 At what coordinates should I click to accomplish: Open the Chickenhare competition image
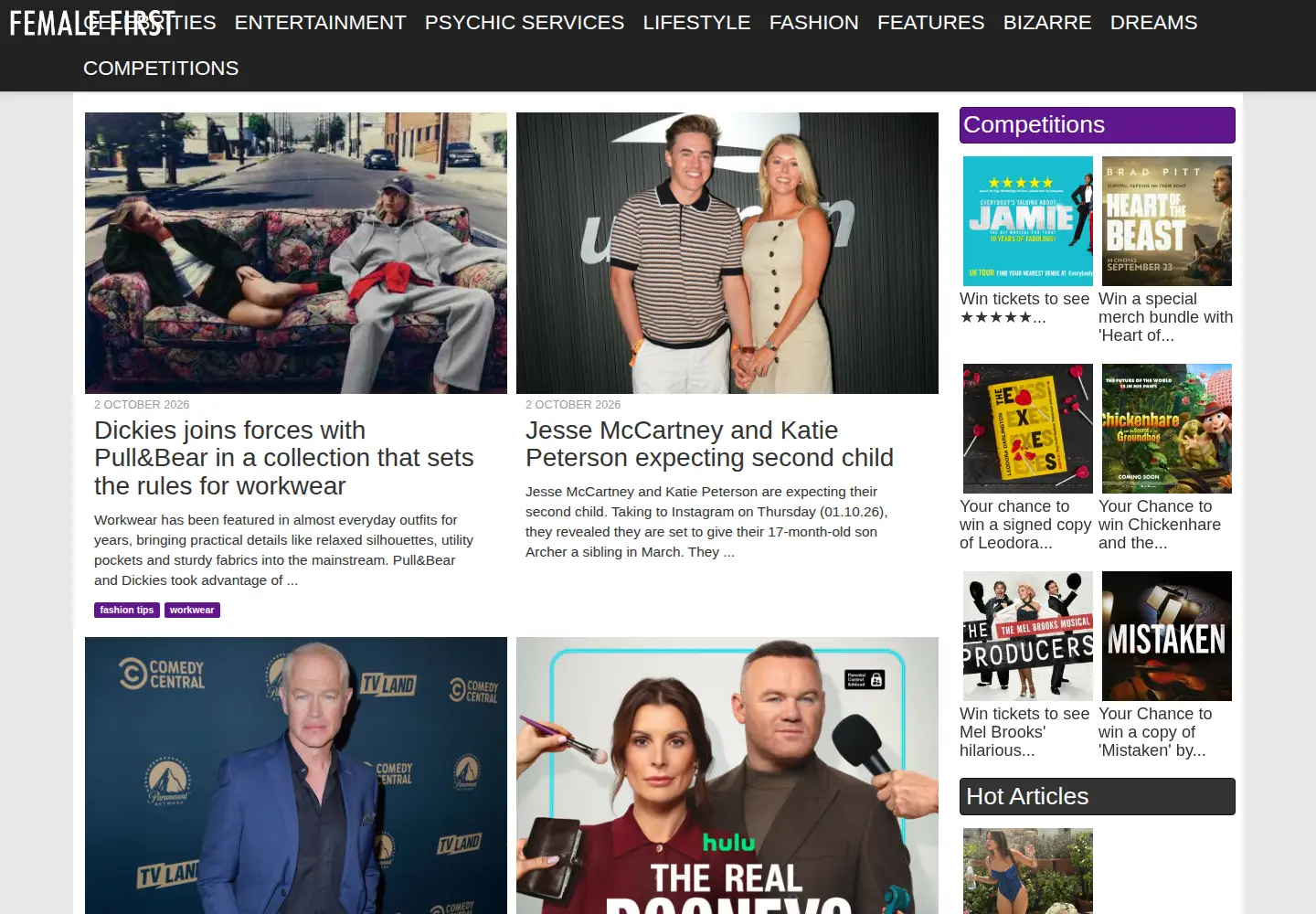(x=1167, y=429)
